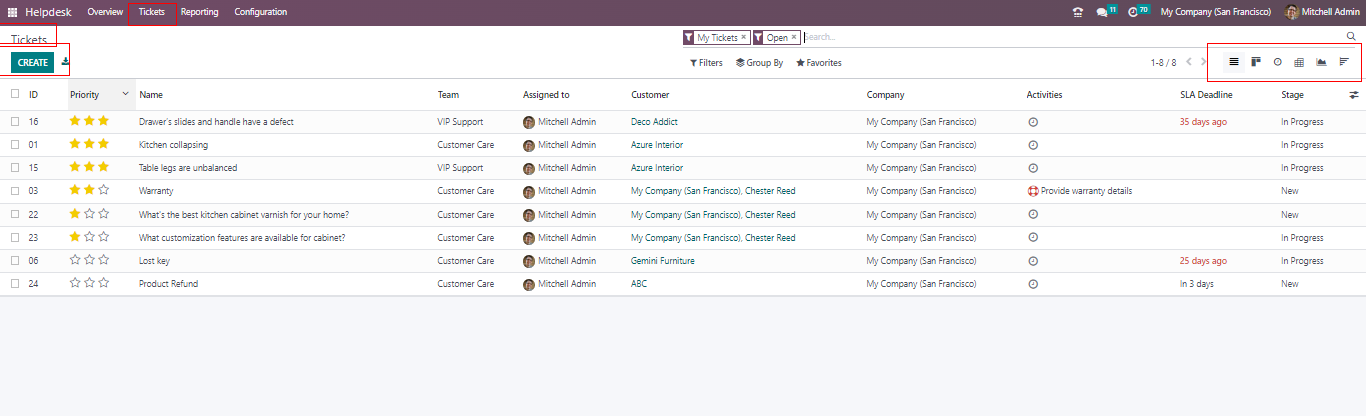This screenshot has width=1366, height=416.
Task: Select all tickets with header checkbox
Action: click(x=15, y=94)
